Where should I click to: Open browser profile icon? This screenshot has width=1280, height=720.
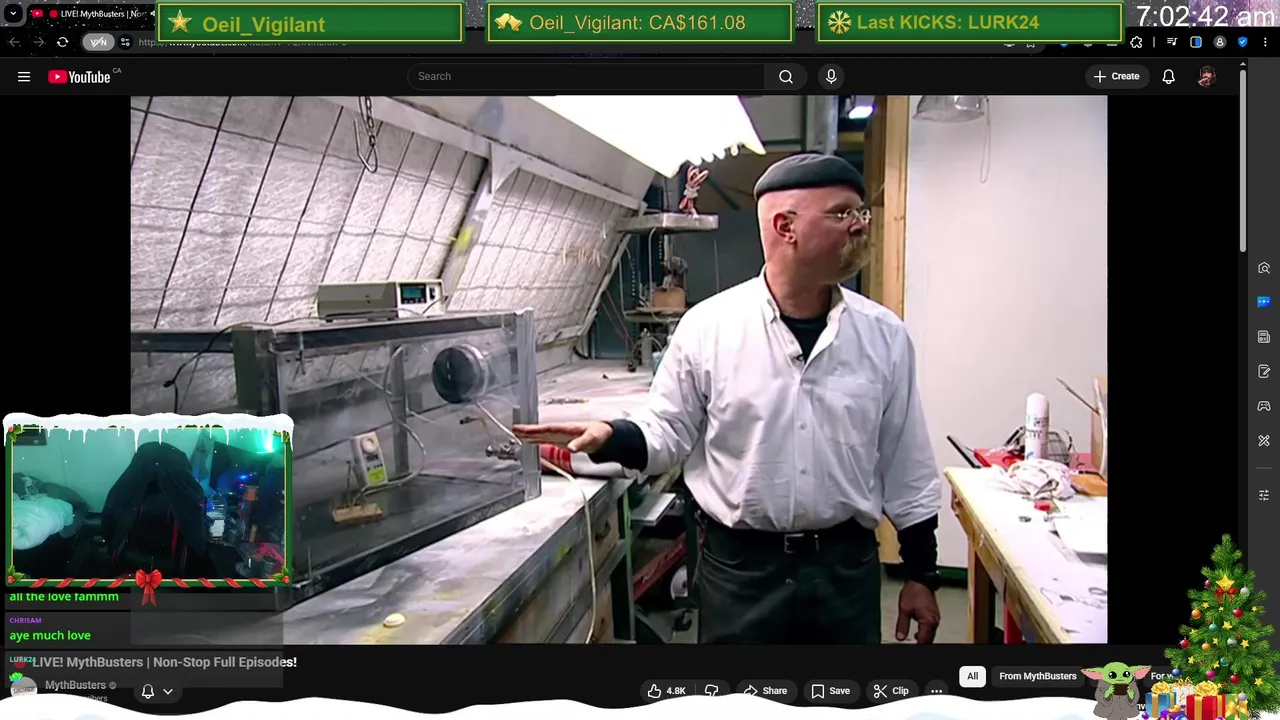pyautogui.click(x=1220, y=42)
